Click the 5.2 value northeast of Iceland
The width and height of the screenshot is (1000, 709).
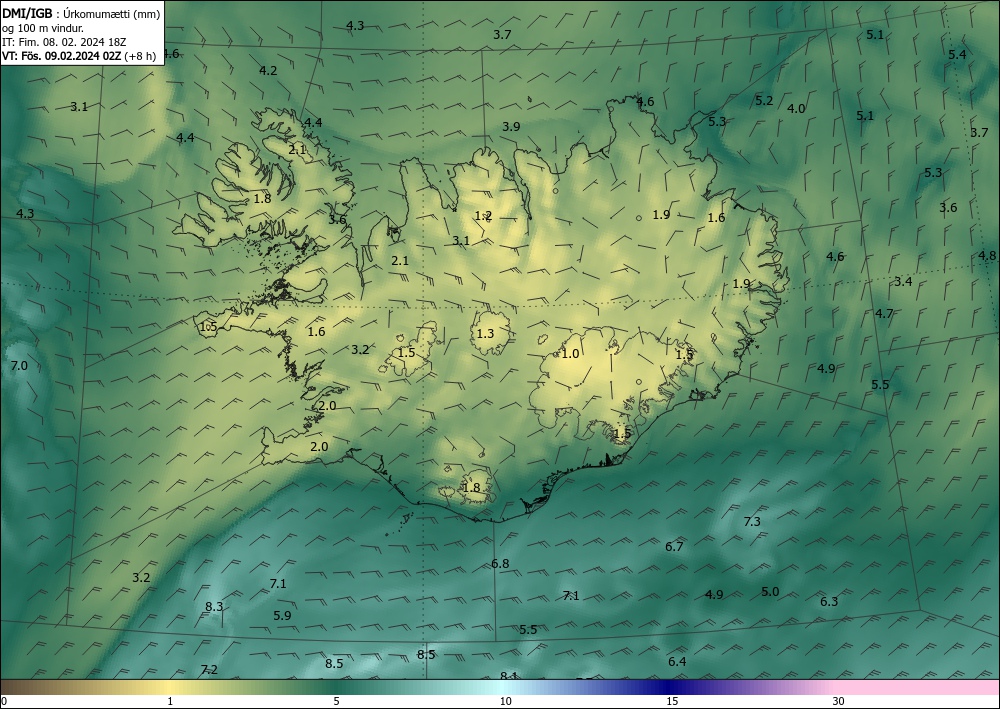764,101
